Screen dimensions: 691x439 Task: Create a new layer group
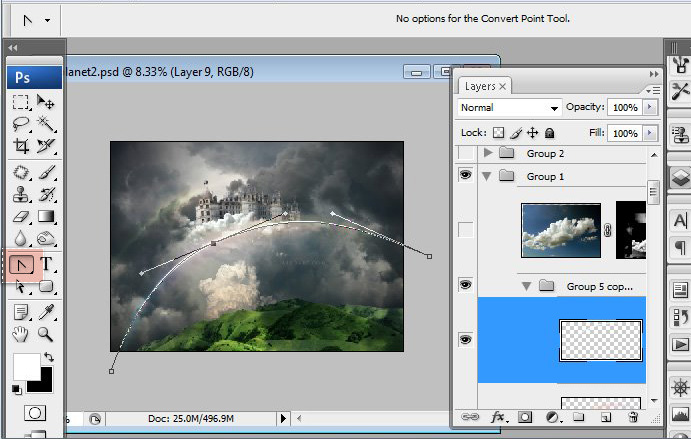pyautogui.click(x=578, y=417)
